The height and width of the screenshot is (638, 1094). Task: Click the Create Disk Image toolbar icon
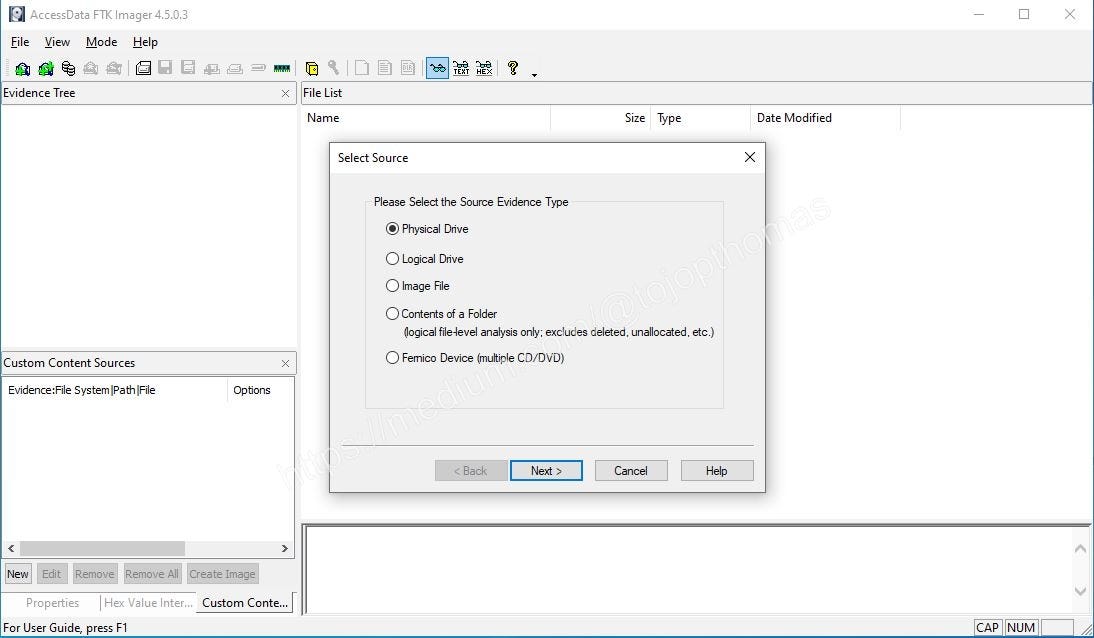pos(143,68)
